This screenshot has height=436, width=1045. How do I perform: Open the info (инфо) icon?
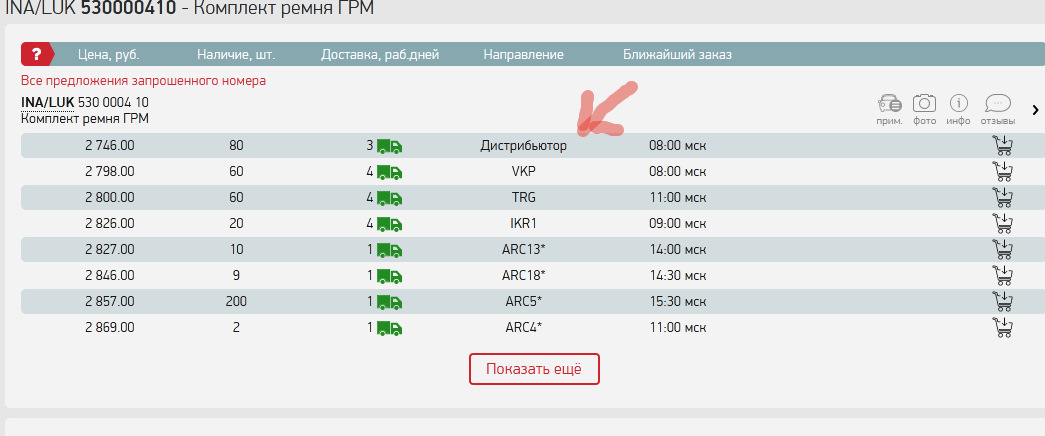(x=958, y=104)
